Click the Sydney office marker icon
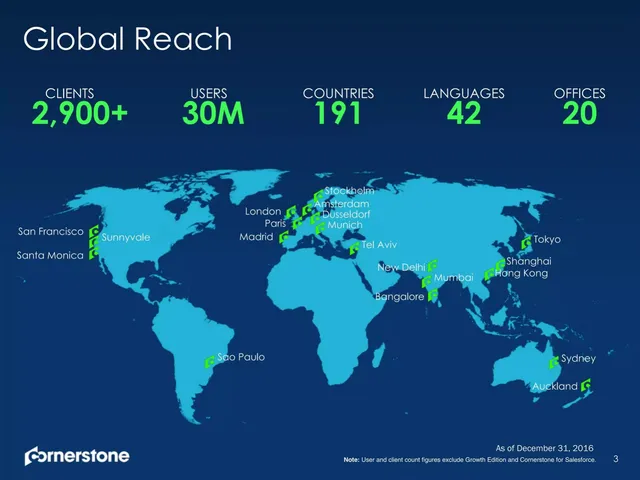 [554, 362]
